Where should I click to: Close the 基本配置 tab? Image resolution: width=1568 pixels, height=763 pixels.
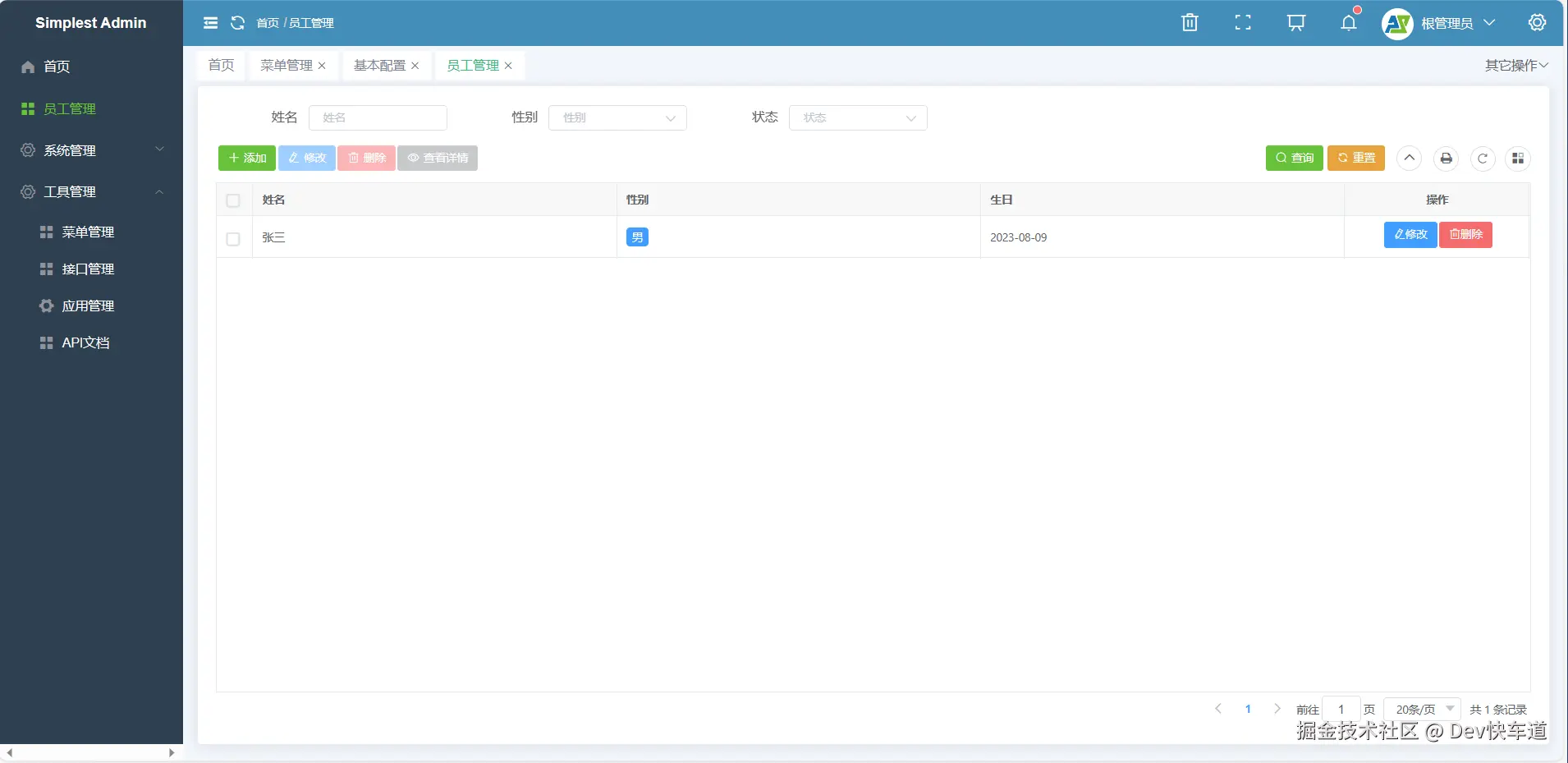pos(415,66)
